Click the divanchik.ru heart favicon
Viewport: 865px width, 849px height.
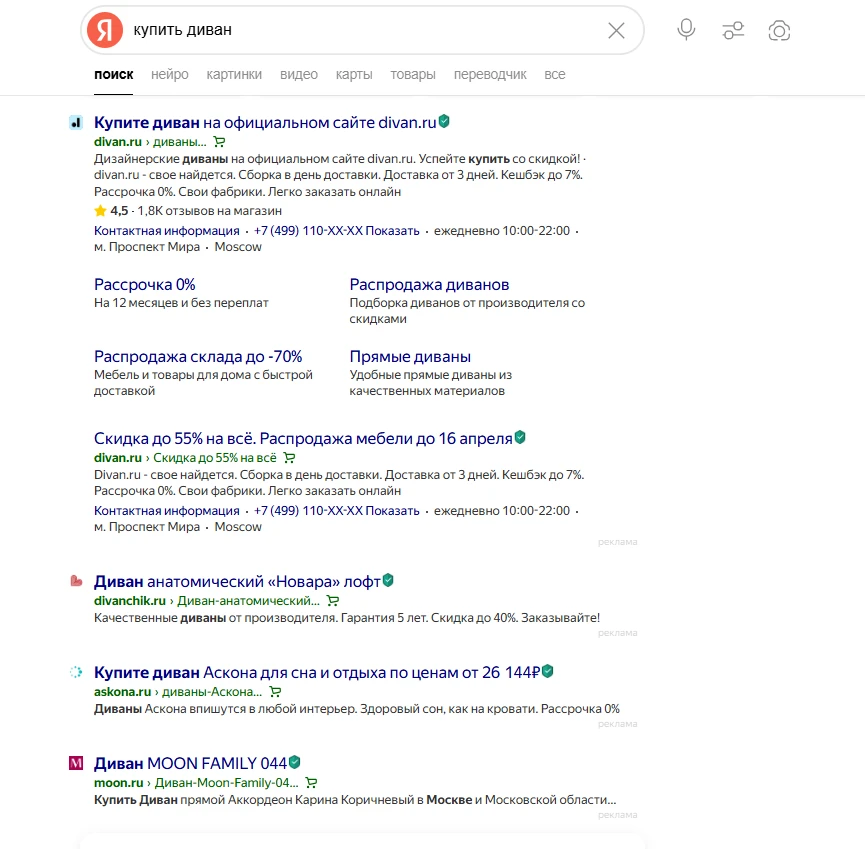tap(75, 581)
